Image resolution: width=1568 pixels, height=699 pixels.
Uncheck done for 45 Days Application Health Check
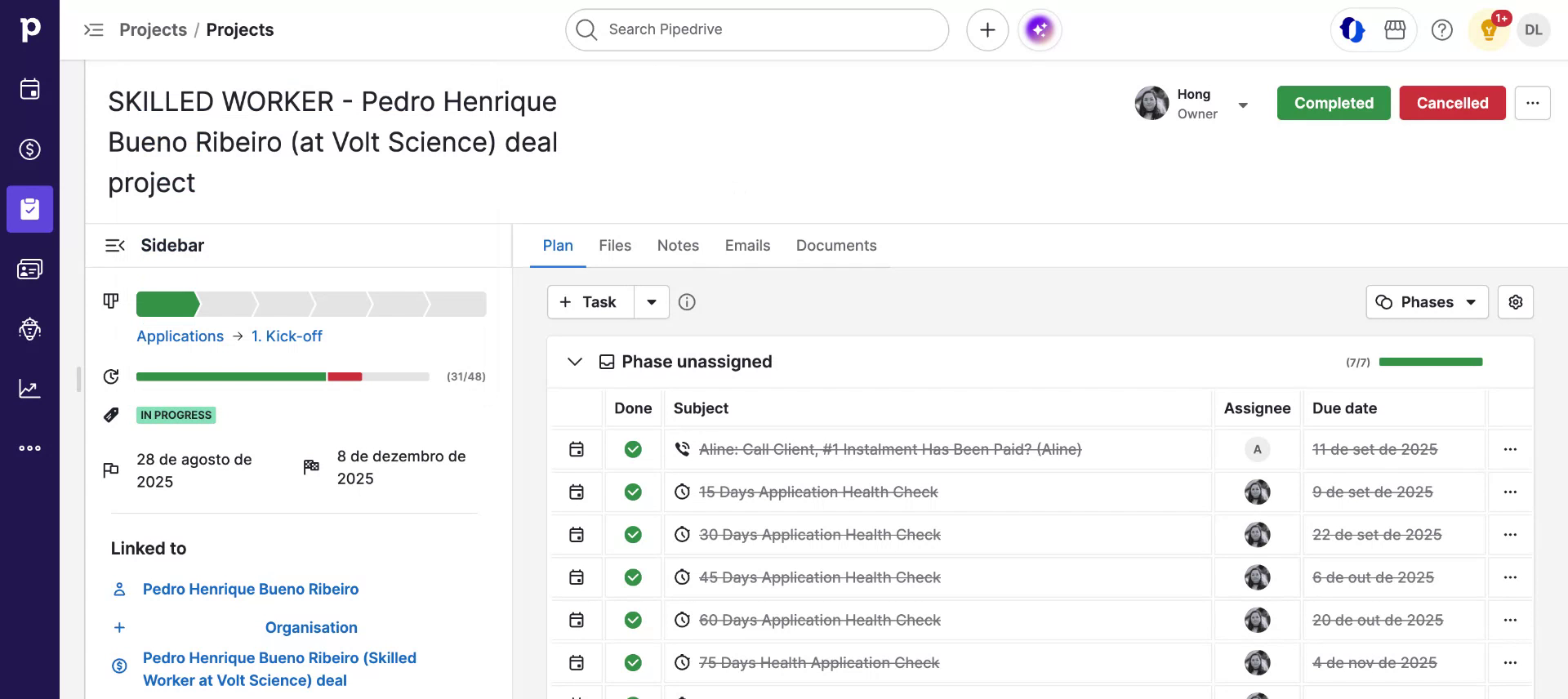(x=633, y=577)
